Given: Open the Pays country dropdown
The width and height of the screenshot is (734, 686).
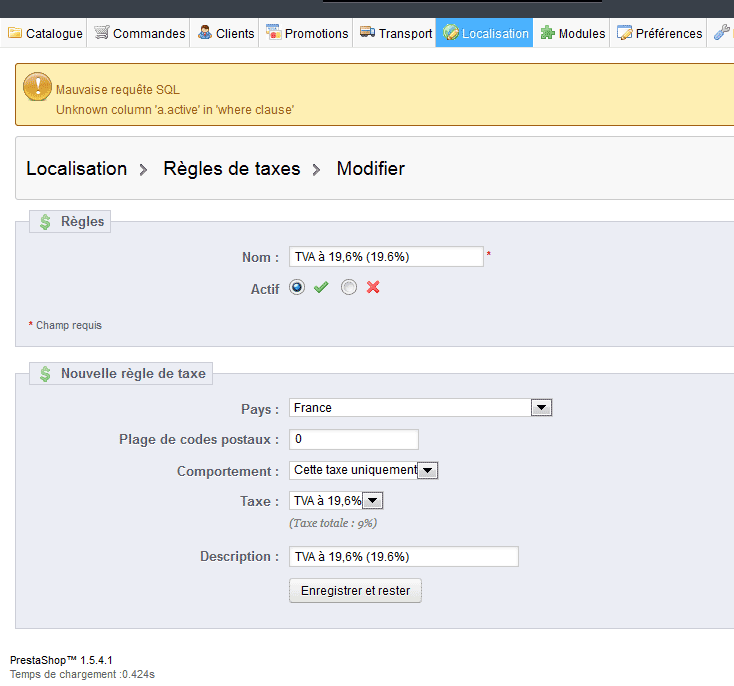Looking at the screenshot, I should tap(420, 407).
